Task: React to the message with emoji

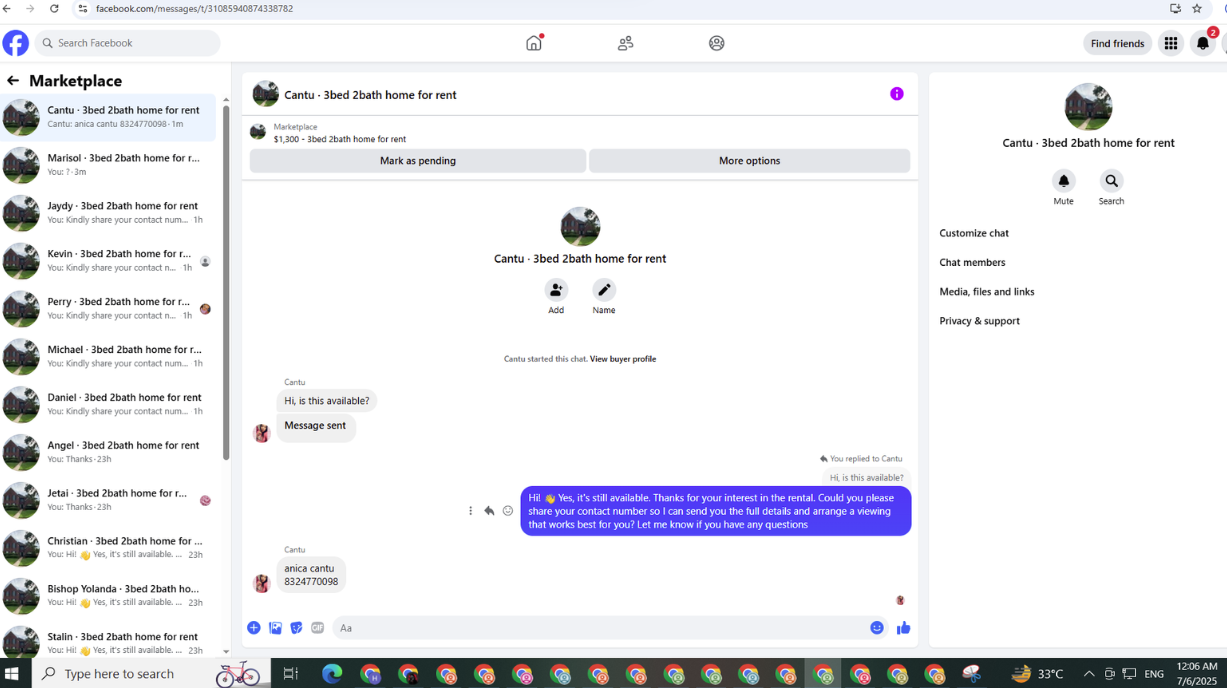Action: pos(508,511)
